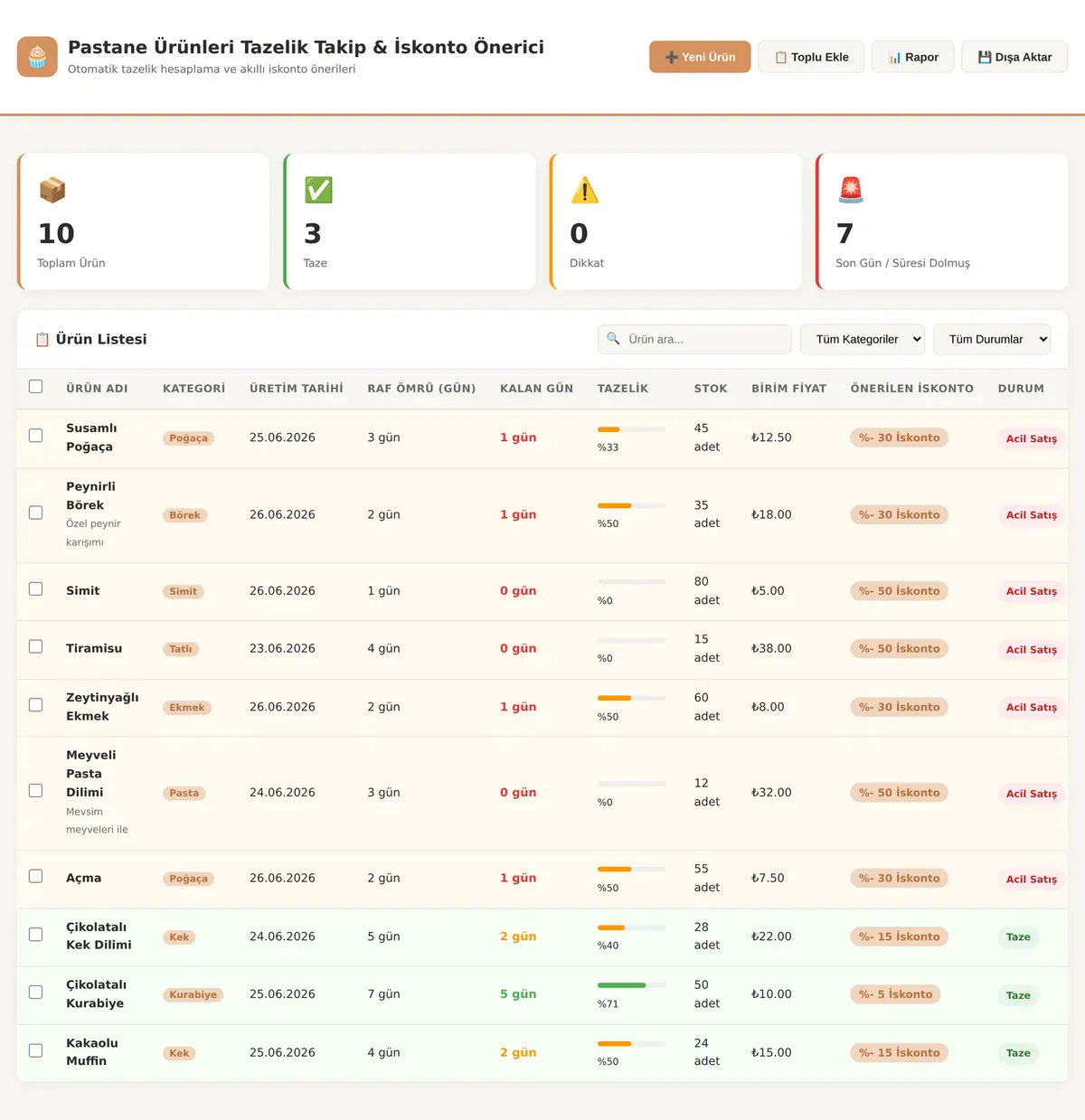Click the Çikolatalı Kurabiye freshness progress bar
This screenshot has width=1085, height=1120.
[x=631, y=985]
